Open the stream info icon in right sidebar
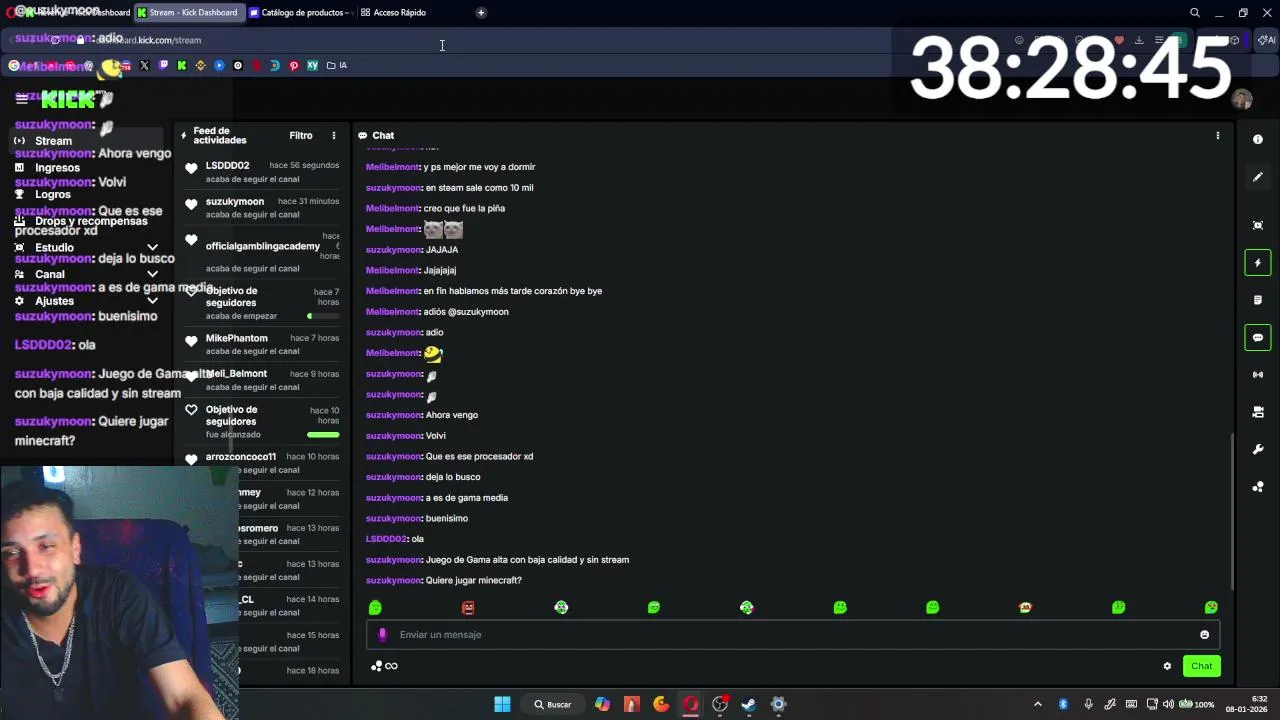This screenshot has width=1280, height=720. (x=1258, y=140)
